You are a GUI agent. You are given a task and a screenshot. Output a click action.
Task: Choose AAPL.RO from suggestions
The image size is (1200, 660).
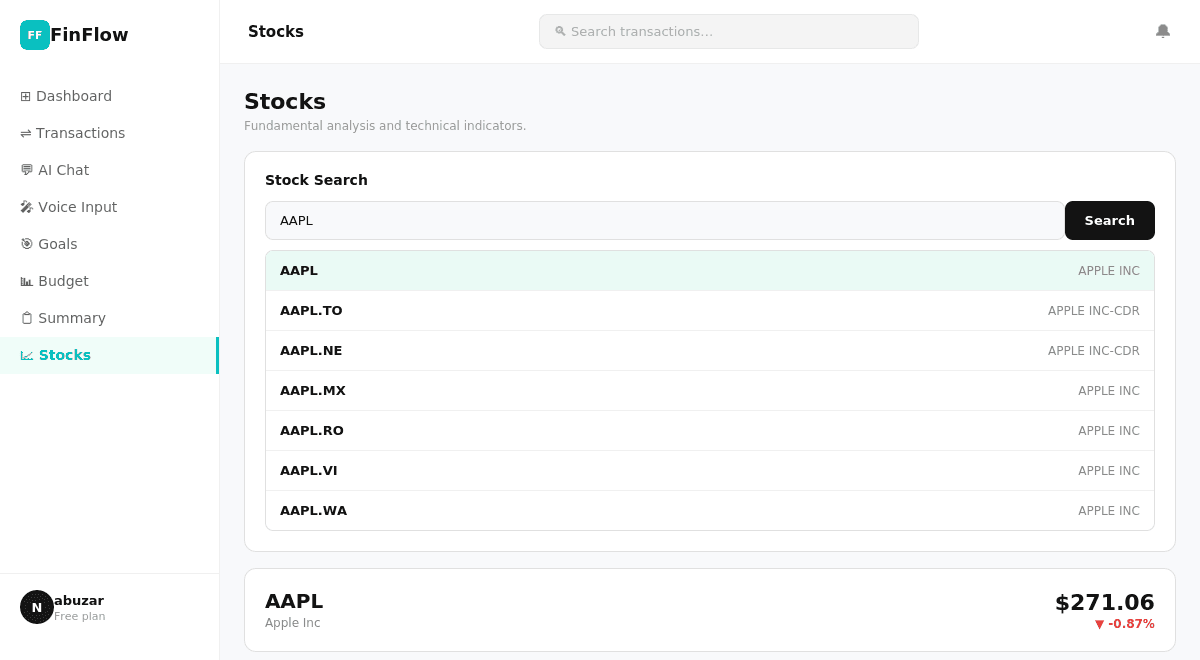click(710, 431)
